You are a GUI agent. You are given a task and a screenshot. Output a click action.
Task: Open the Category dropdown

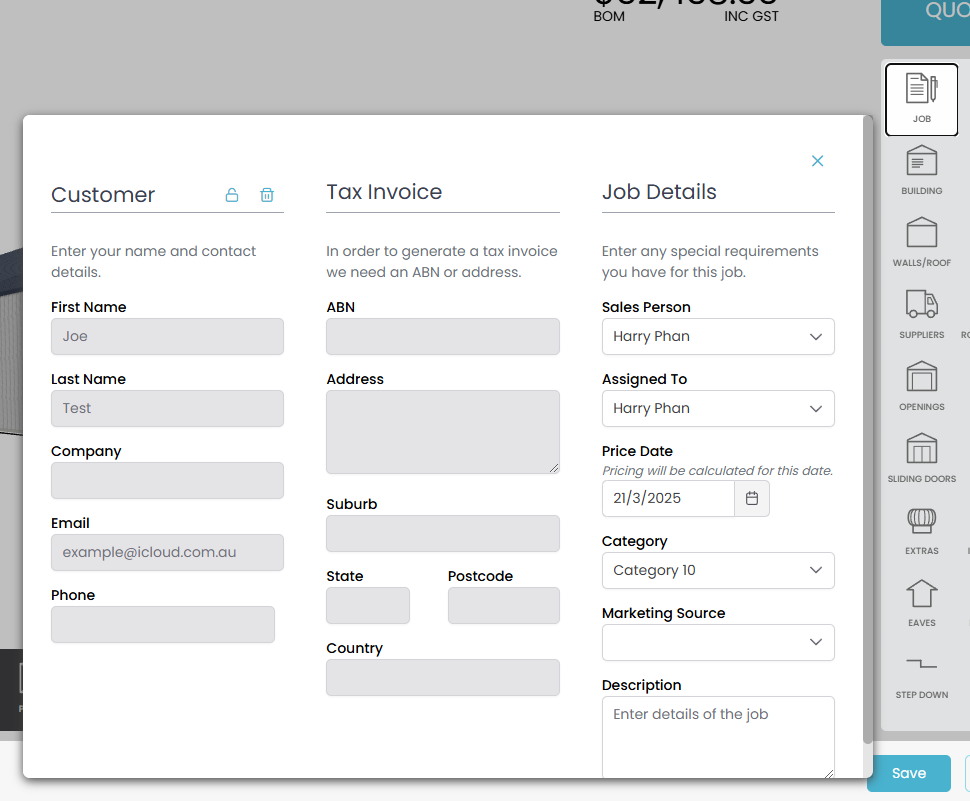717,571
